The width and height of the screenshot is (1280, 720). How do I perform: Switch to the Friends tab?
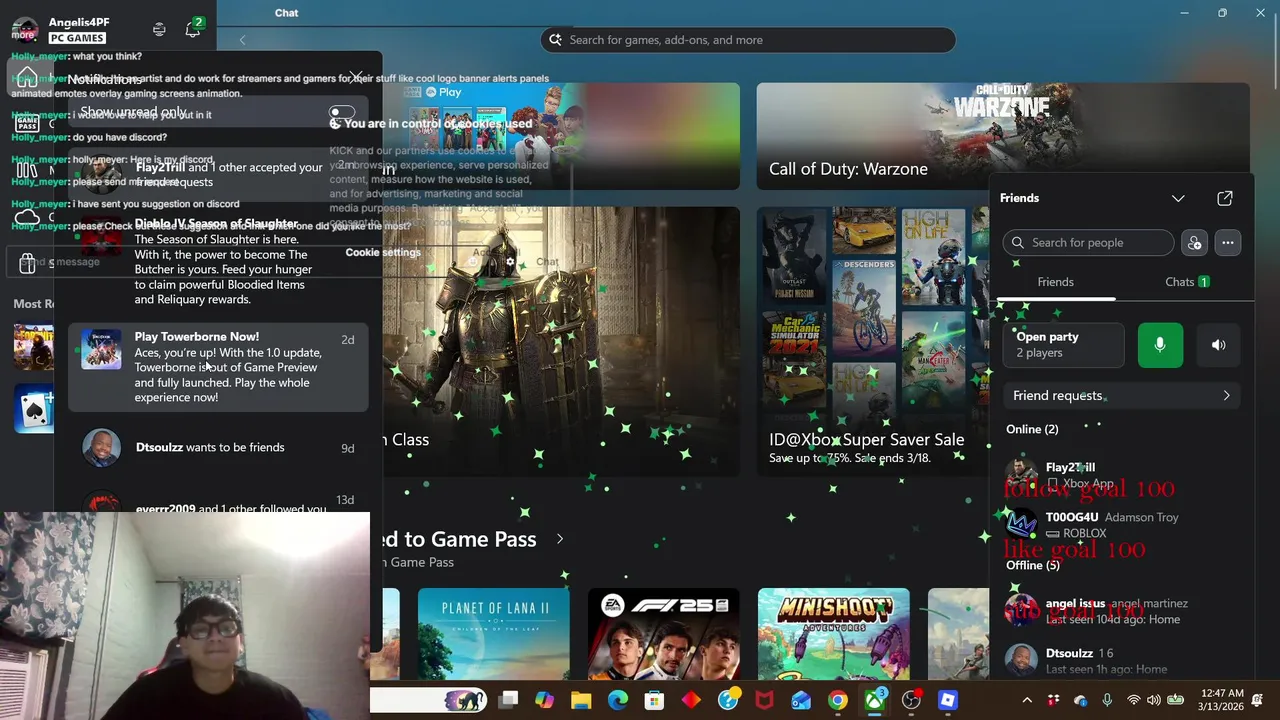tap(1055, 282)
